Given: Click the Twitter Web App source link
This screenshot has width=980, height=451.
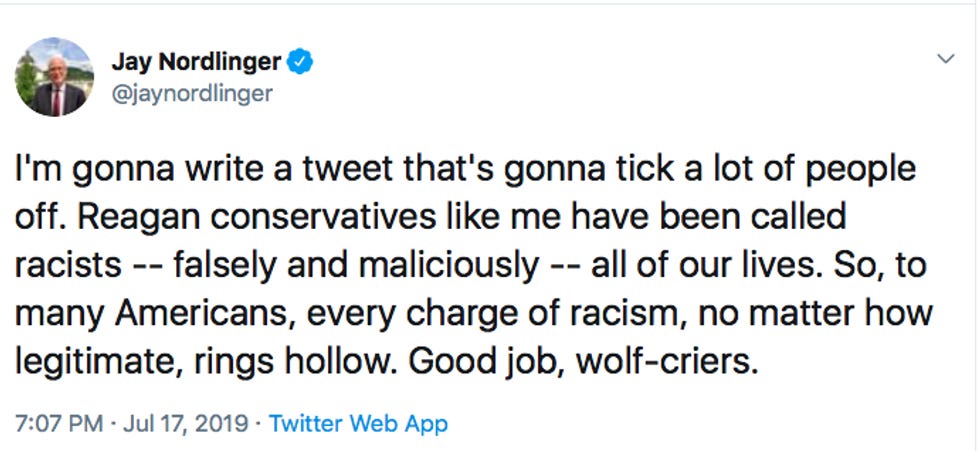Looking at the screenshot, I should (x=358, y=423).
